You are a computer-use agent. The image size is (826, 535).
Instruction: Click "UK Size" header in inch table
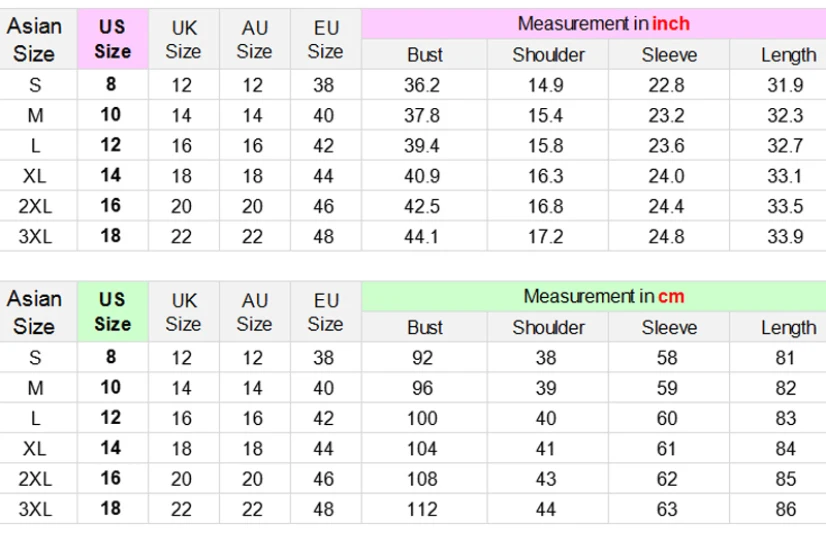(x=183, y=40)
